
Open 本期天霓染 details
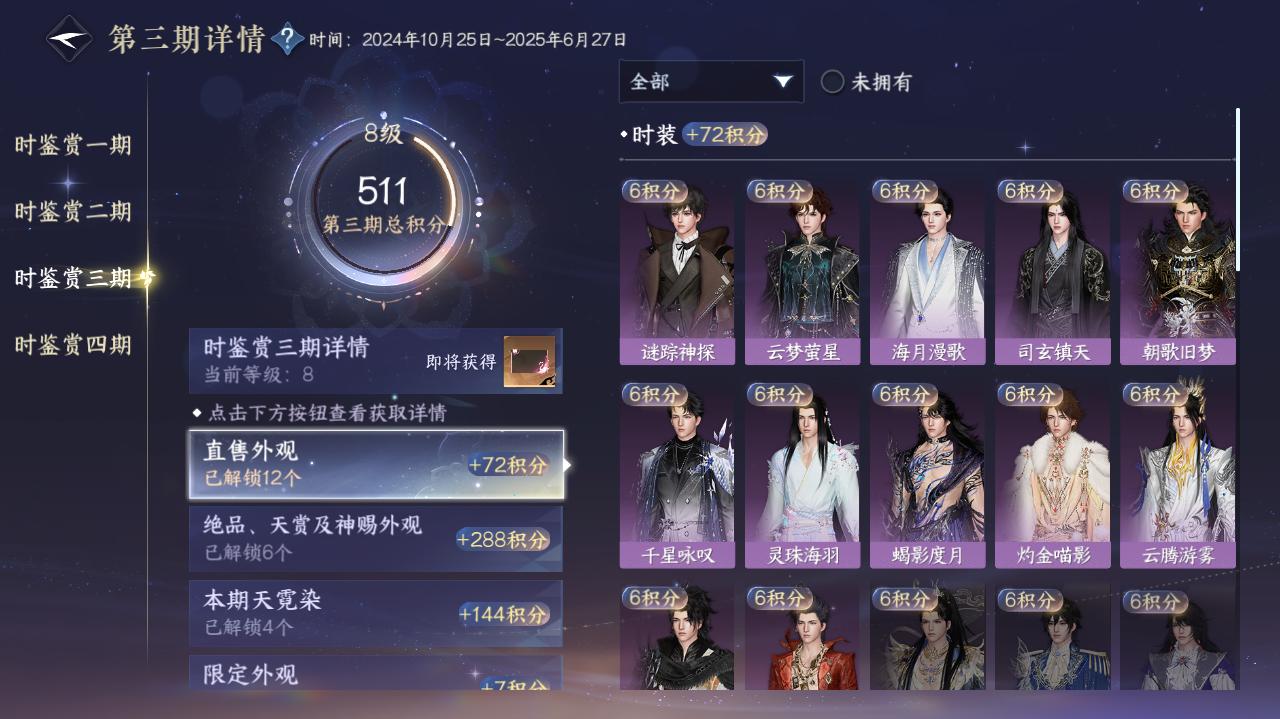tap(376, 613)
